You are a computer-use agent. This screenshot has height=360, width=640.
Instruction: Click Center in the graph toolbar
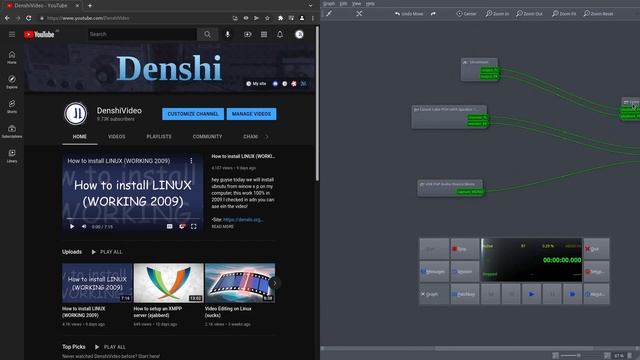click(467, 13)
